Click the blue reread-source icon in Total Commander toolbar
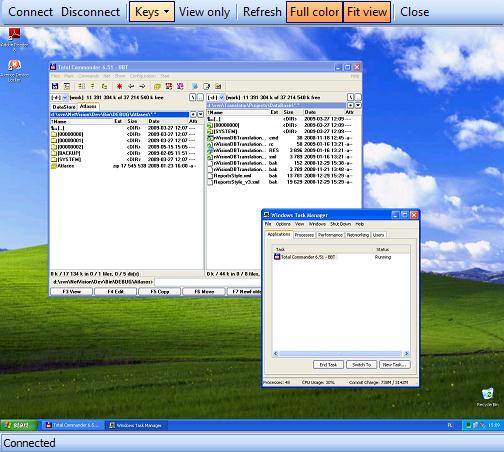Screen dimensions: 504x452 (x=55, y=86)
